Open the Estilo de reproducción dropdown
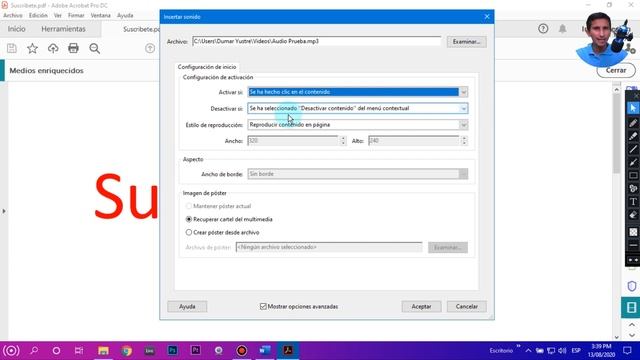Screen dimensions: 640x360 [358, 125]
